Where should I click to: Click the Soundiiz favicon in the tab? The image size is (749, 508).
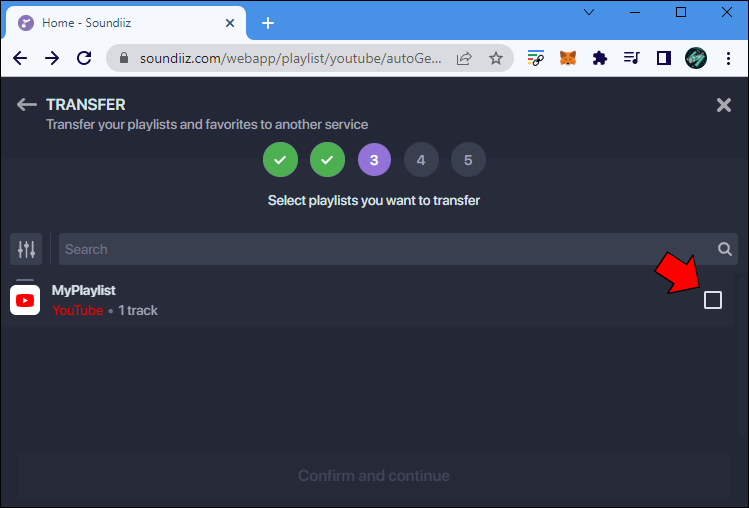26,23
